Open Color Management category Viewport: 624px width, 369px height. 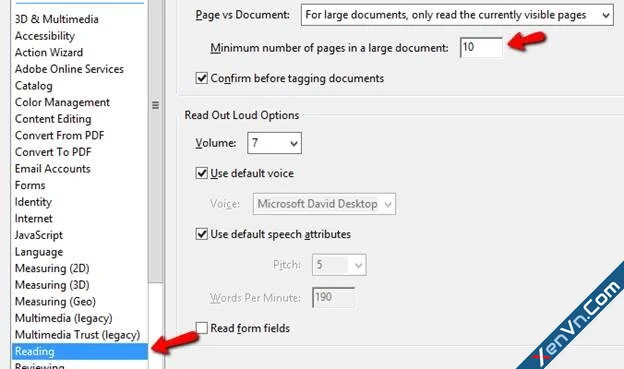(x=62, y=102)
